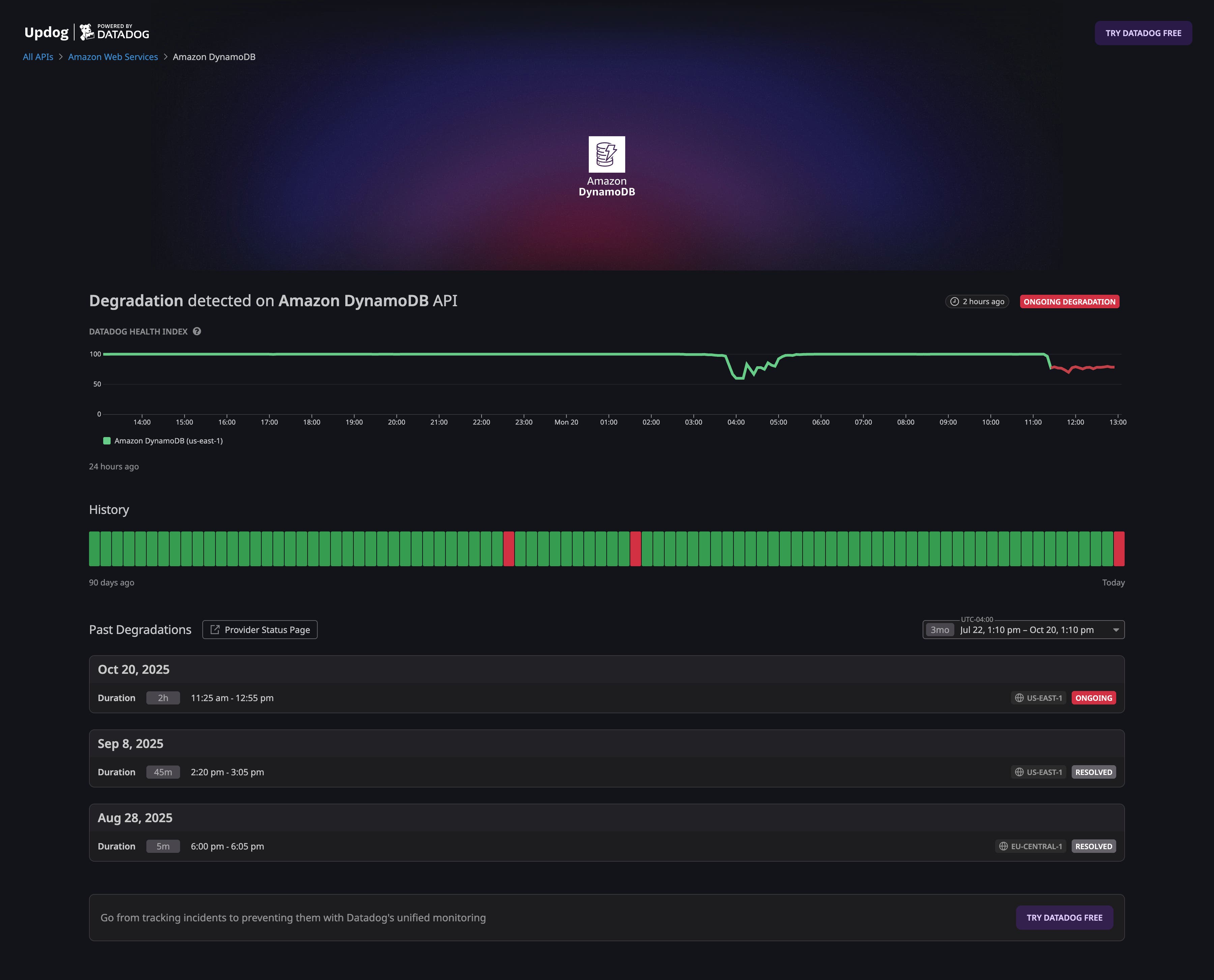Click the external link icon on Provider Status Page
1214x980 pixels.
pyautogui.click(x=215, y=629)
